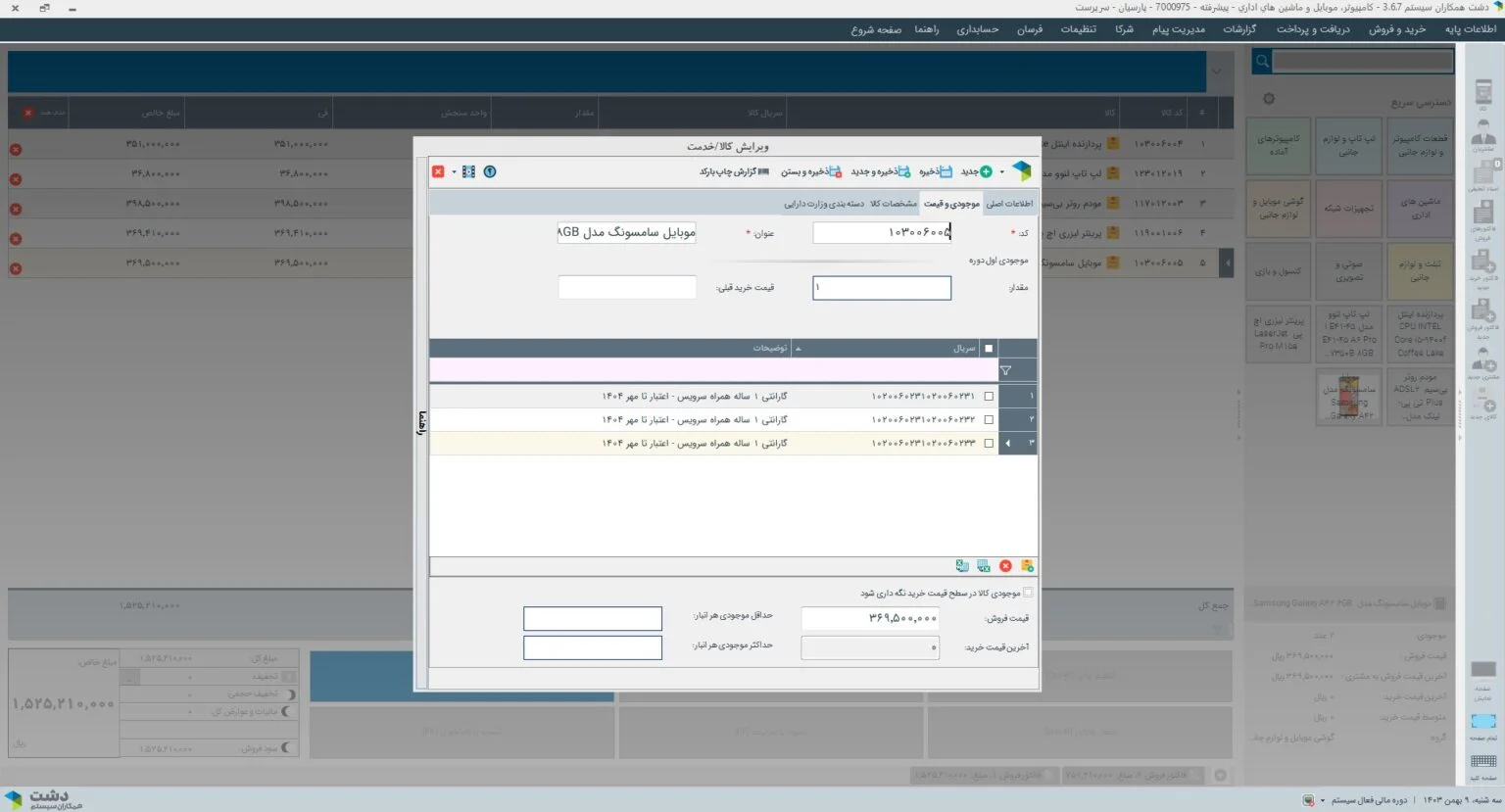Open the barcode print report (گزارش چاپ بارکد)
1505x812 pixels.
[x=734, y=171]
